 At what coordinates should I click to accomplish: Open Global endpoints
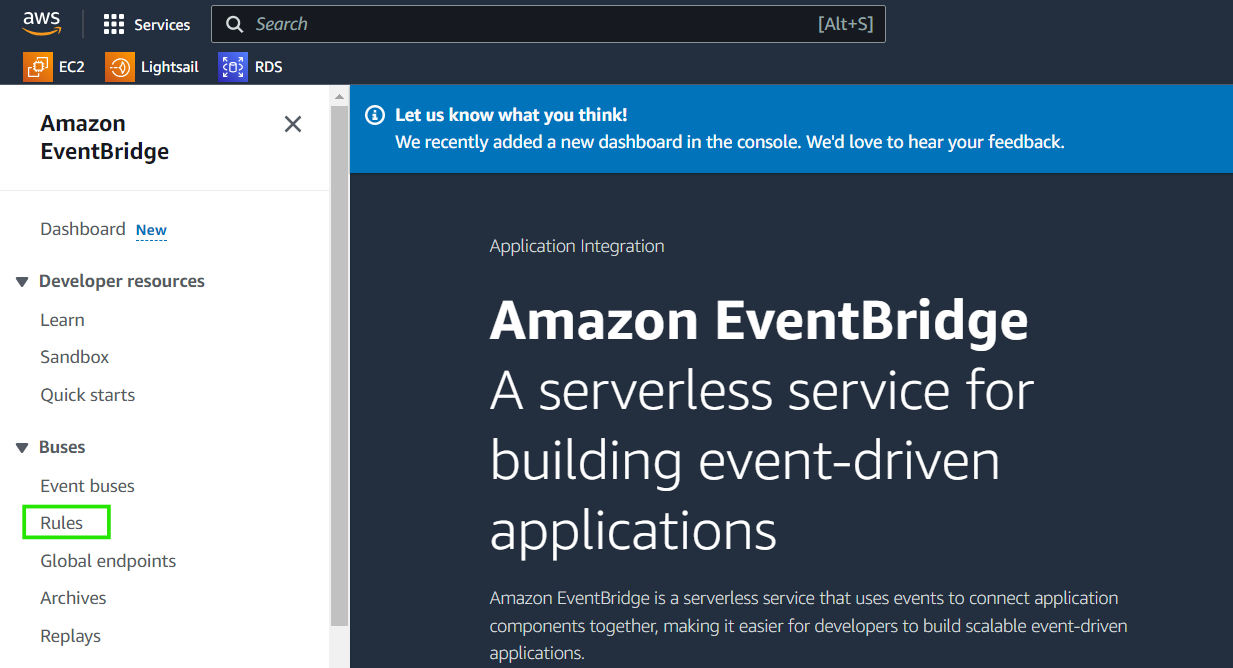[x=108, y=561]
